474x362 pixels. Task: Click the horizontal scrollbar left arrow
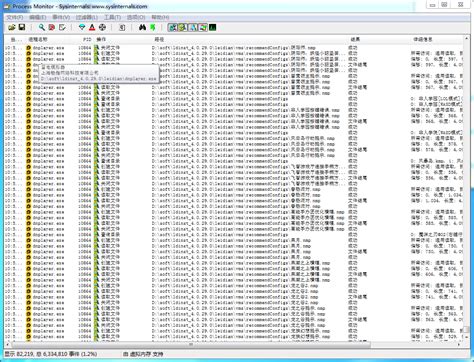(8, 344)
